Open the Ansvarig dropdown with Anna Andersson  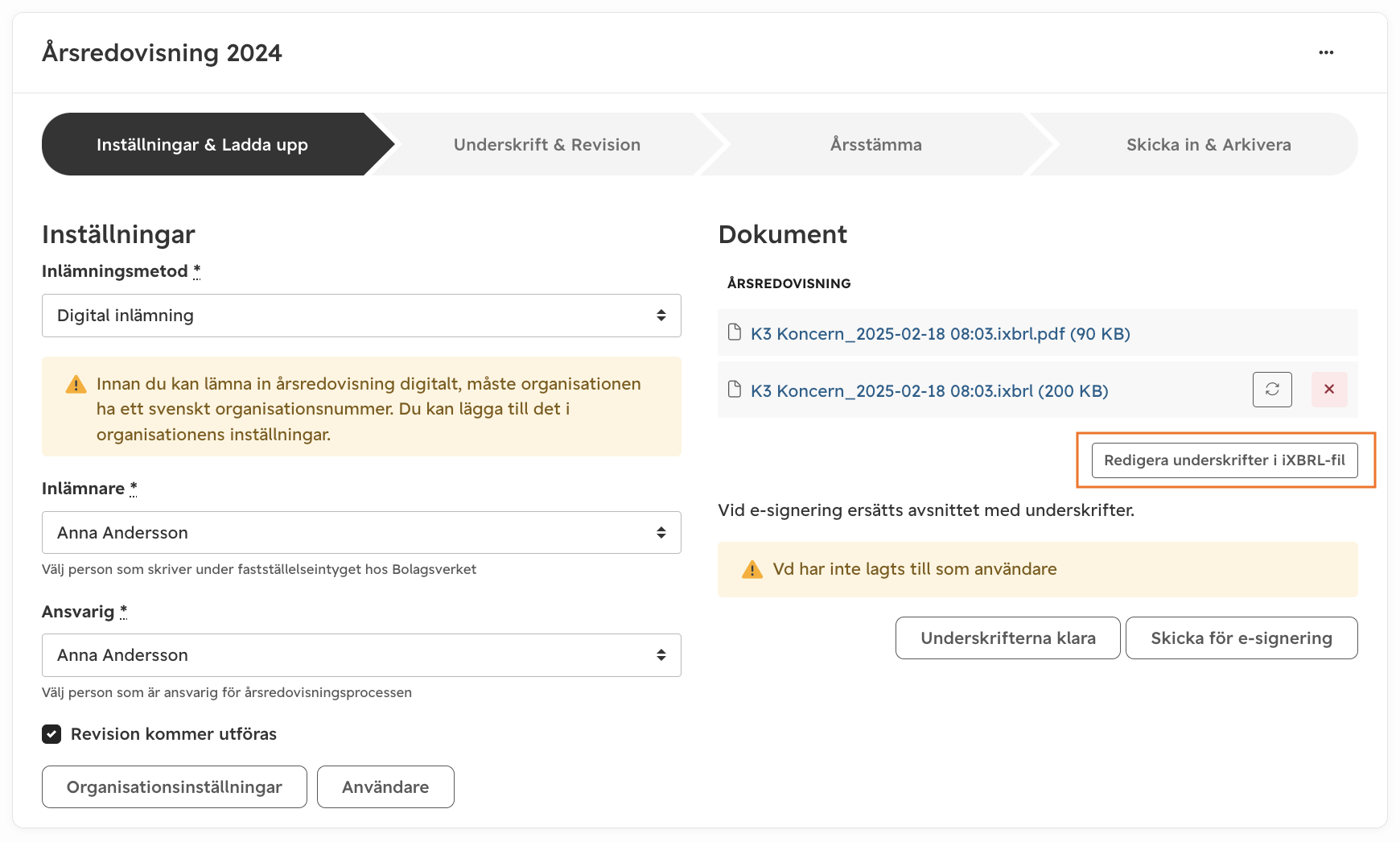pyautogui.click(x=361, y=655)
